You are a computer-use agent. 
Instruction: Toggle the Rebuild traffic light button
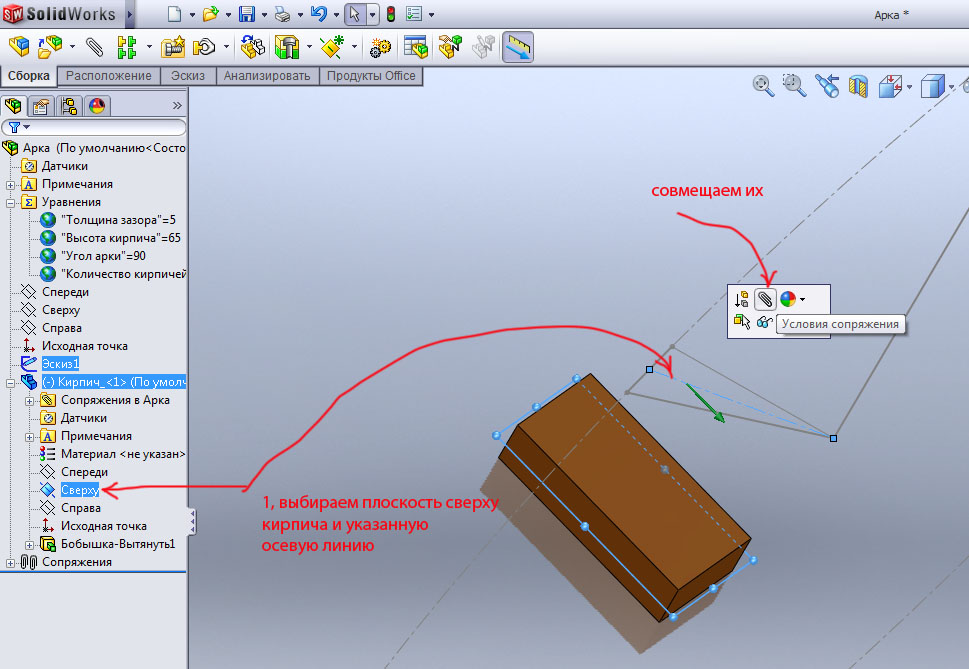click(x=390, y=14)
